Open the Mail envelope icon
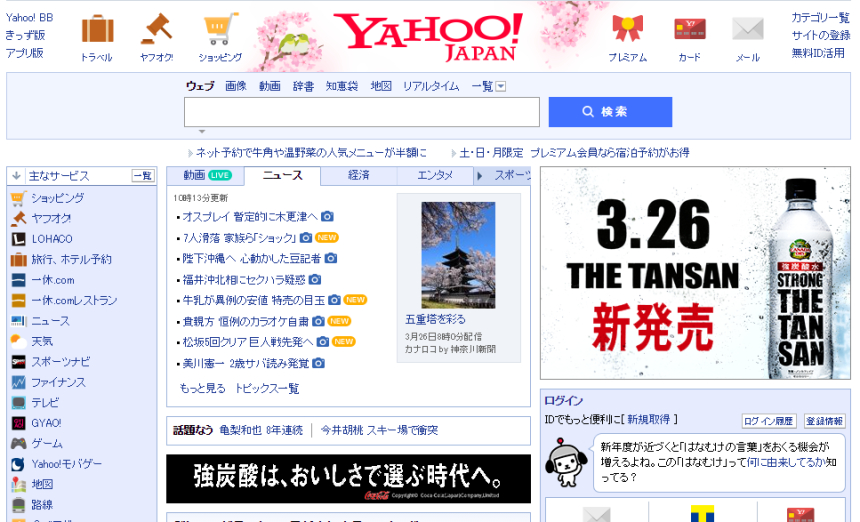The height and width of the screenshot is (522, 860). 747,30
